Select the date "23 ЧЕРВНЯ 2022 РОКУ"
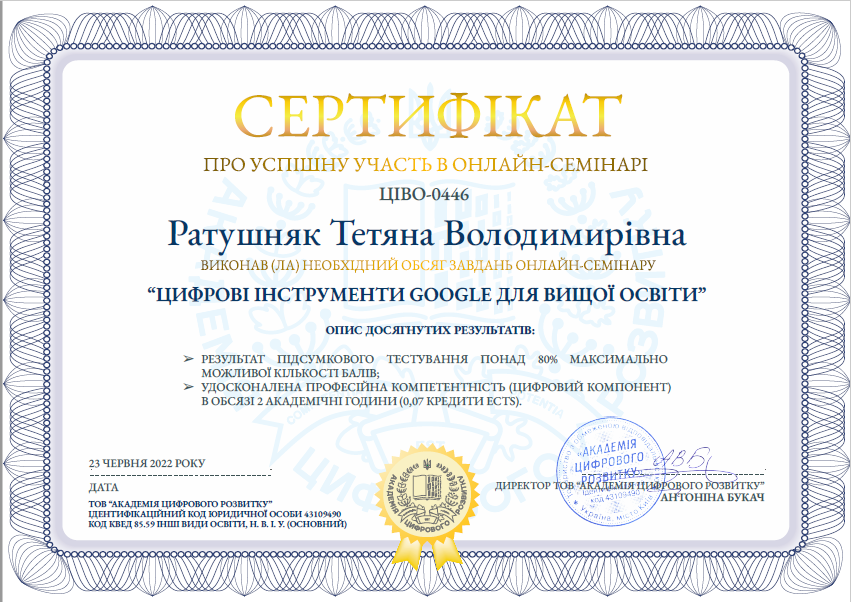 (147, 464)
